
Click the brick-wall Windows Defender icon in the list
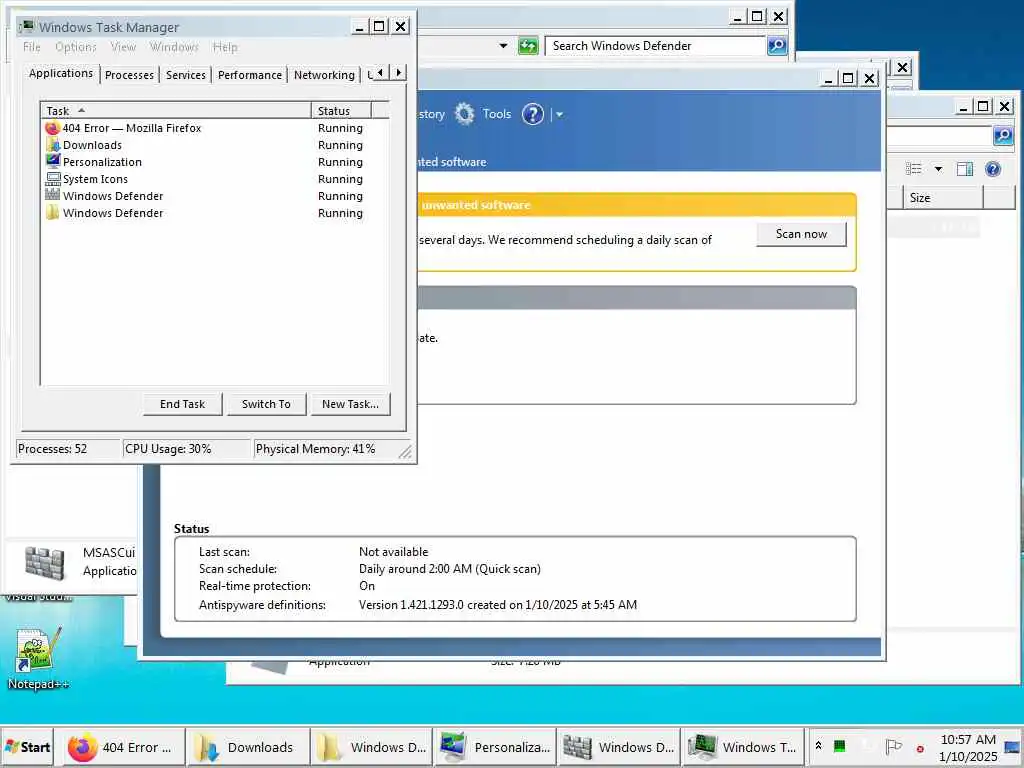pyautogui.click(x=52, y=195)
